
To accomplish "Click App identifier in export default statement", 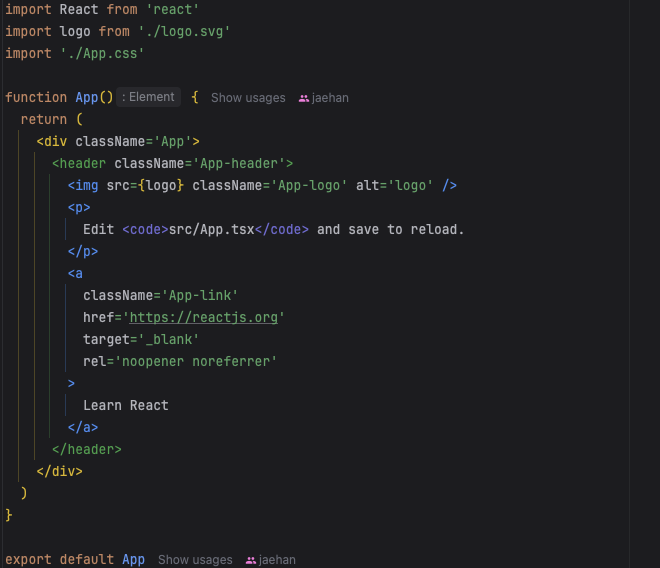I will [x=133, y=559].
